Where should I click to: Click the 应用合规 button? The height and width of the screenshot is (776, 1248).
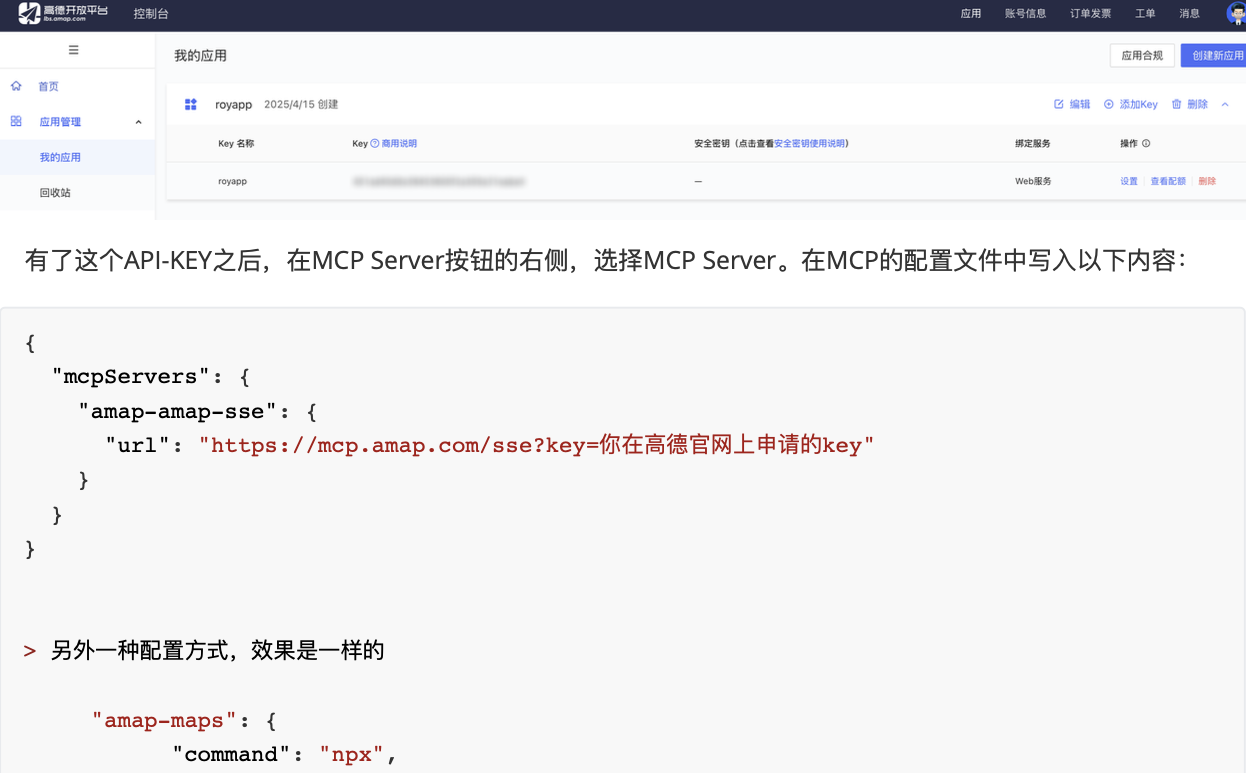click(x=1142, y=56)
